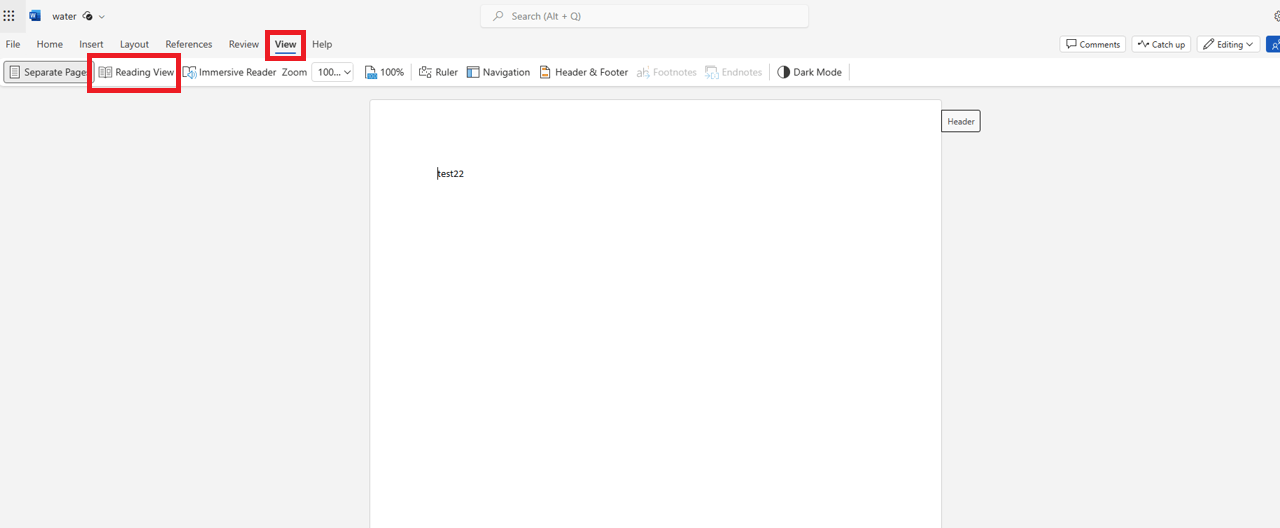This screenshot has width=1280, height=528.
Task: Switch to the Home tab
Action: pos(49,44)
